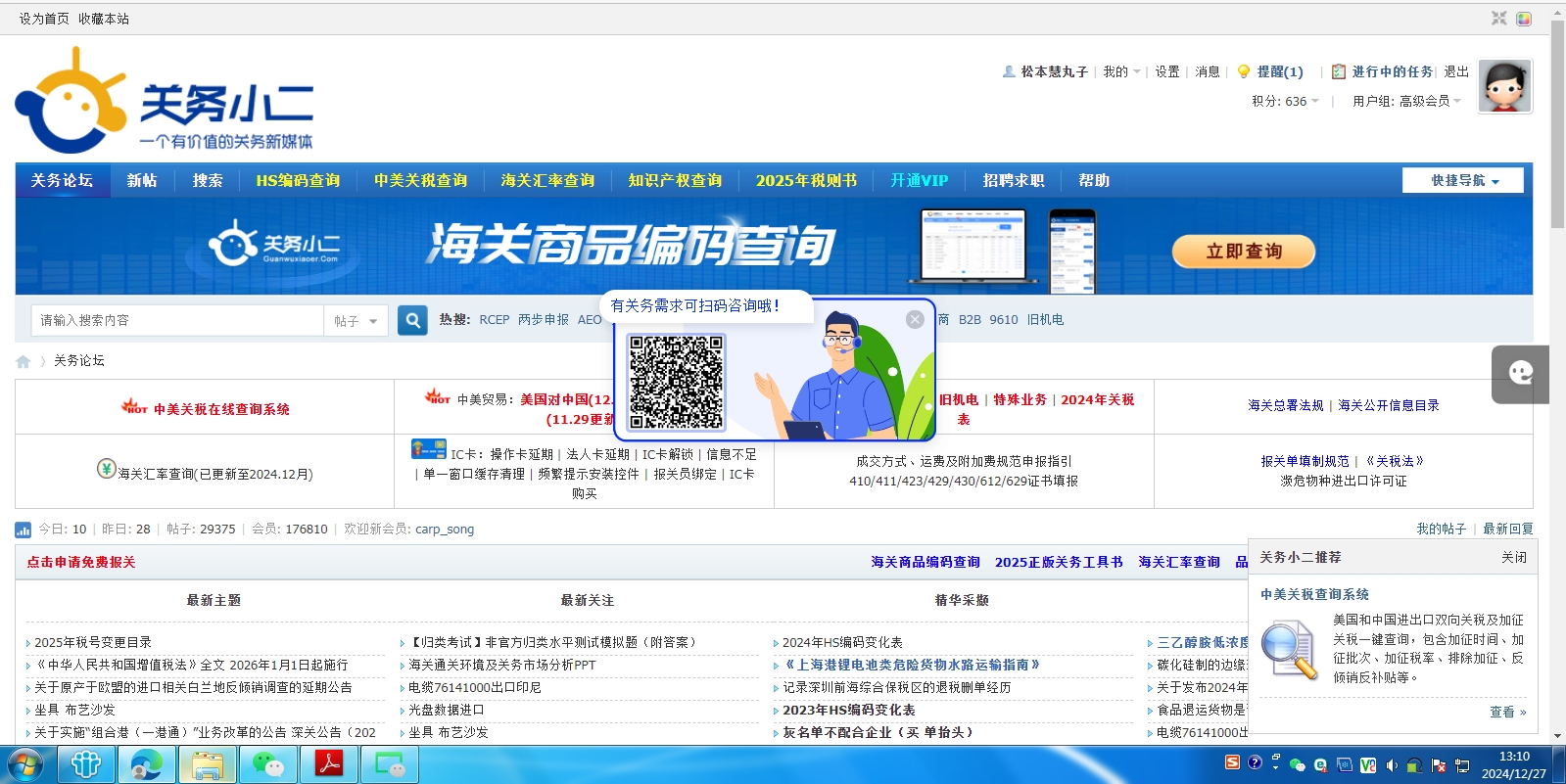Open the 最新回复 link

1508,529
